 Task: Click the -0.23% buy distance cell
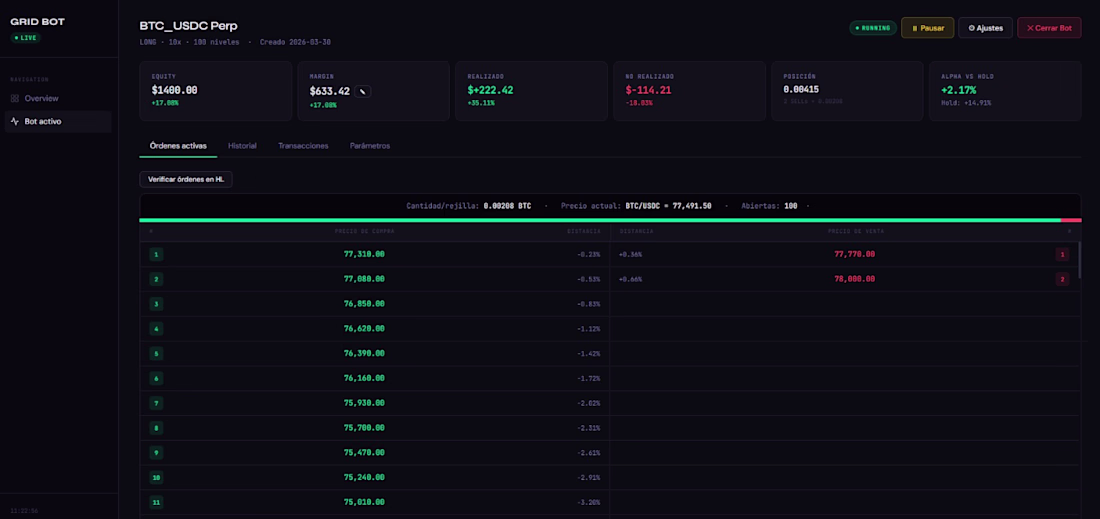pyautogui.click(x=588, y=255)
